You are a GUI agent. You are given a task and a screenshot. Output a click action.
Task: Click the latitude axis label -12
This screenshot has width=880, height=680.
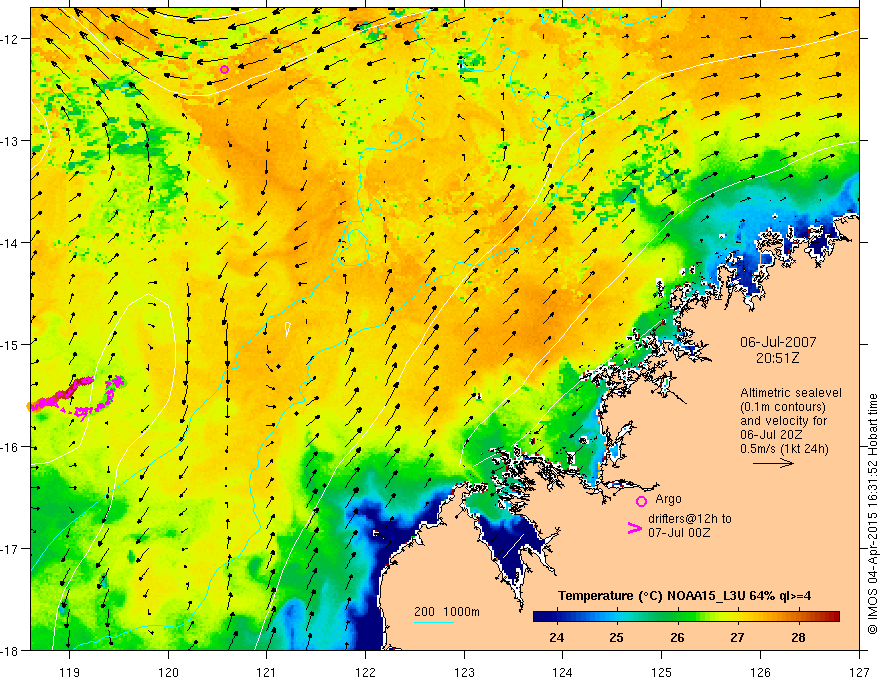coord(11,39)
